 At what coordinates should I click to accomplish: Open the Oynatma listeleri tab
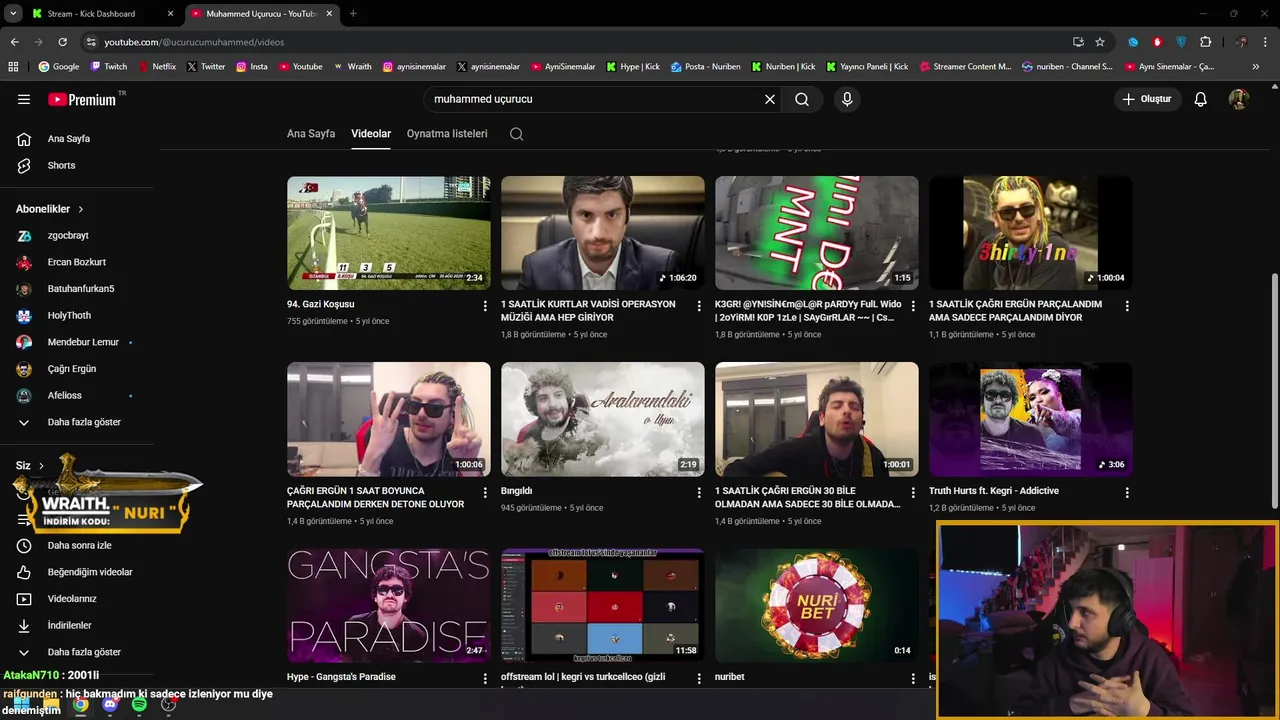coord(447,134)
